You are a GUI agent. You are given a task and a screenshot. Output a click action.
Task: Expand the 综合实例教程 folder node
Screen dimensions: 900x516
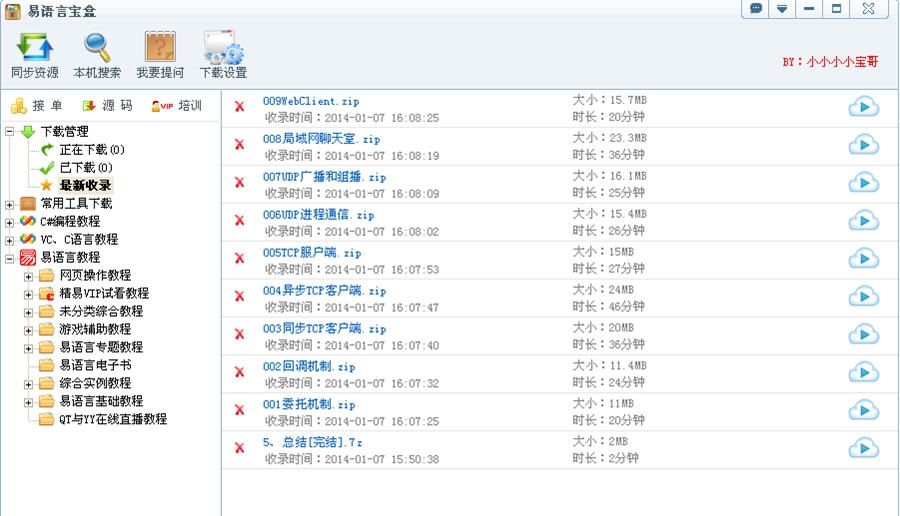[x=28, y=384]
